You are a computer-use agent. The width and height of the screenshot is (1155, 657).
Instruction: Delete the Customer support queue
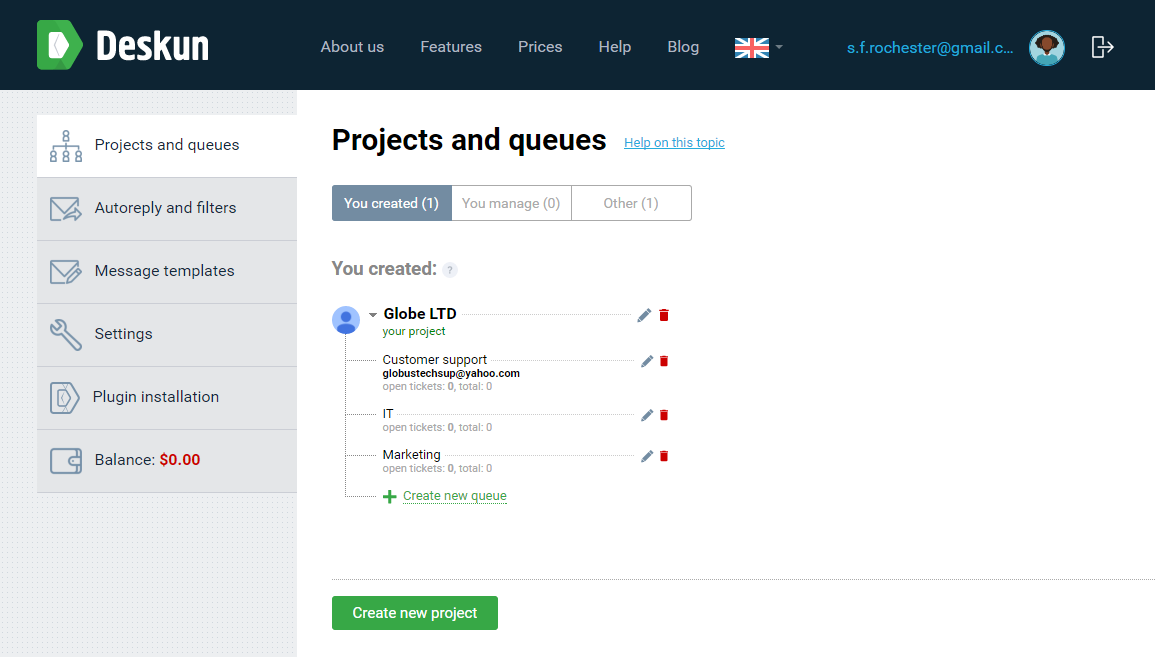pos(664,361)
